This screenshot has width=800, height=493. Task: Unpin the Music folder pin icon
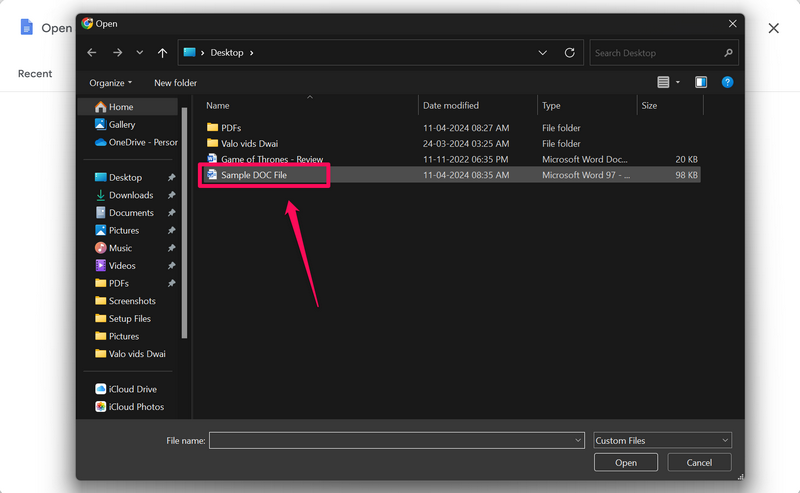pyautogui.click(x=171, y=248)
